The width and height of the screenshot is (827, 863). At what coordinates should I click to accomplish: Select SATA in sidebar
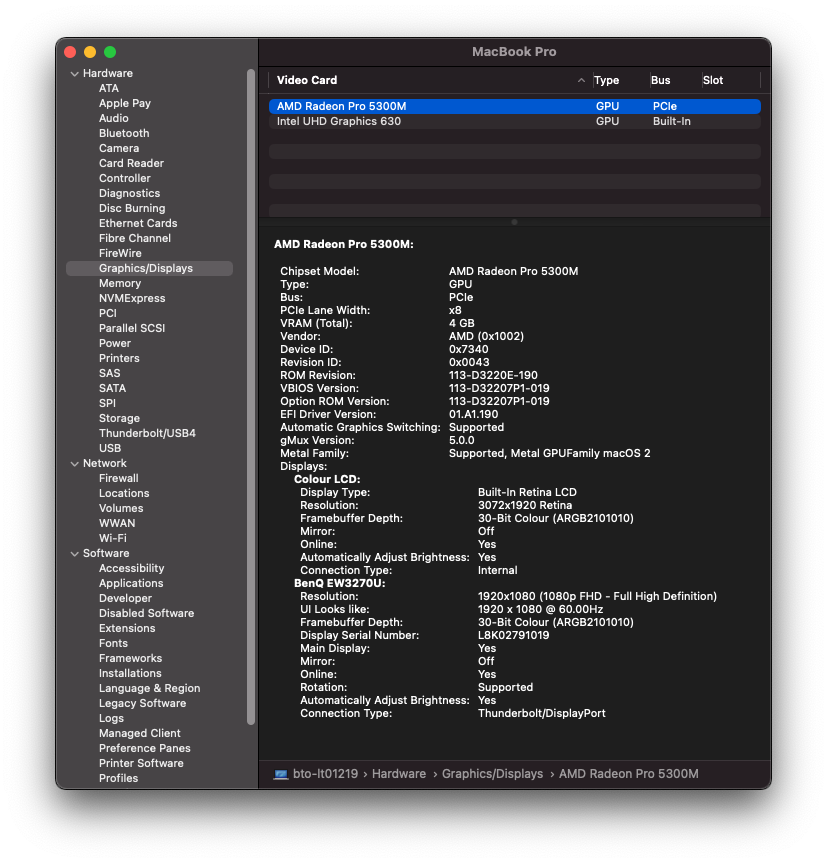pyautogui.click(x=112, y=388)
